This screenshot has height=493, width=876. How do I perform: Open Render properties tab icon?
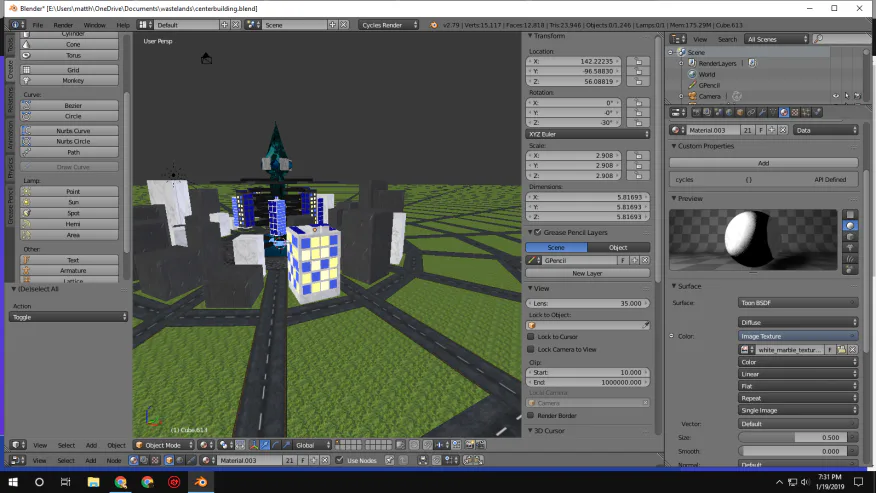point(697,112)
